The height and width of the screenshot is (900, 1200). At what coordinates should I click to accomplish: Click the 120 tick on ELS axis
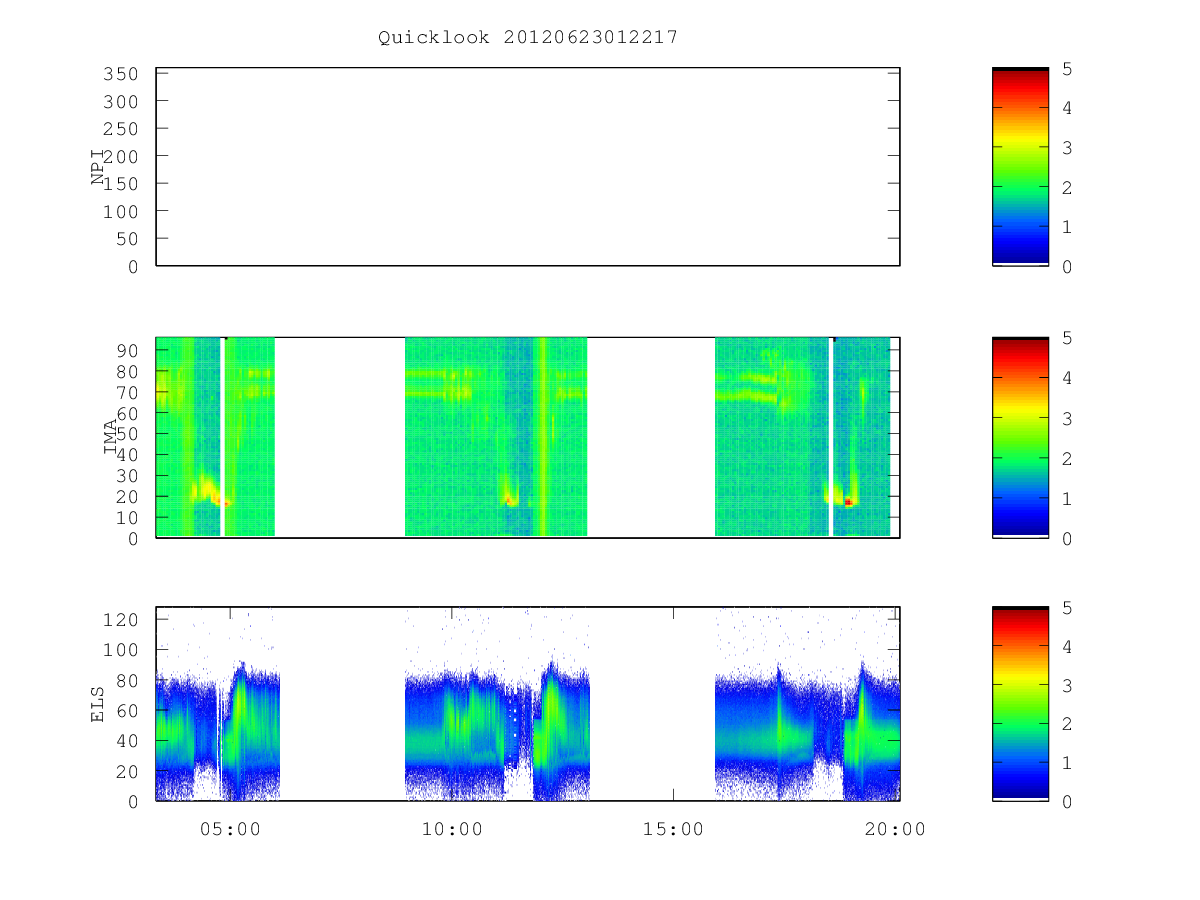pyautogui.click(x=122, y=620)
